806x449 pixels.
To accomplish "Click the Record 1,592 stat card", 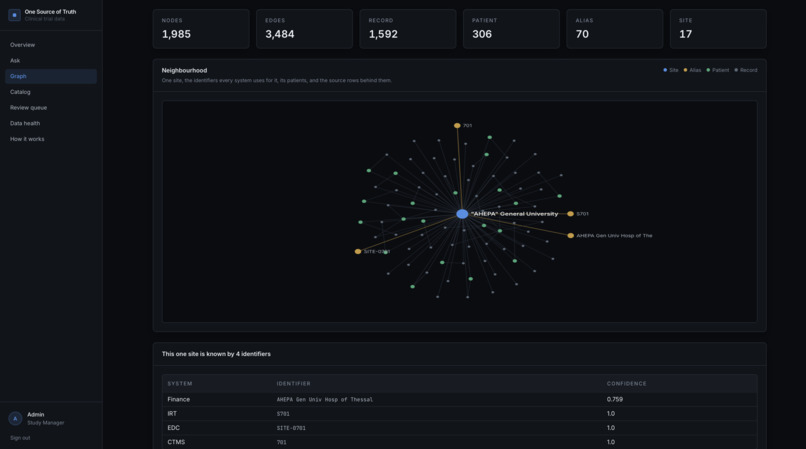I will [408, 29].
